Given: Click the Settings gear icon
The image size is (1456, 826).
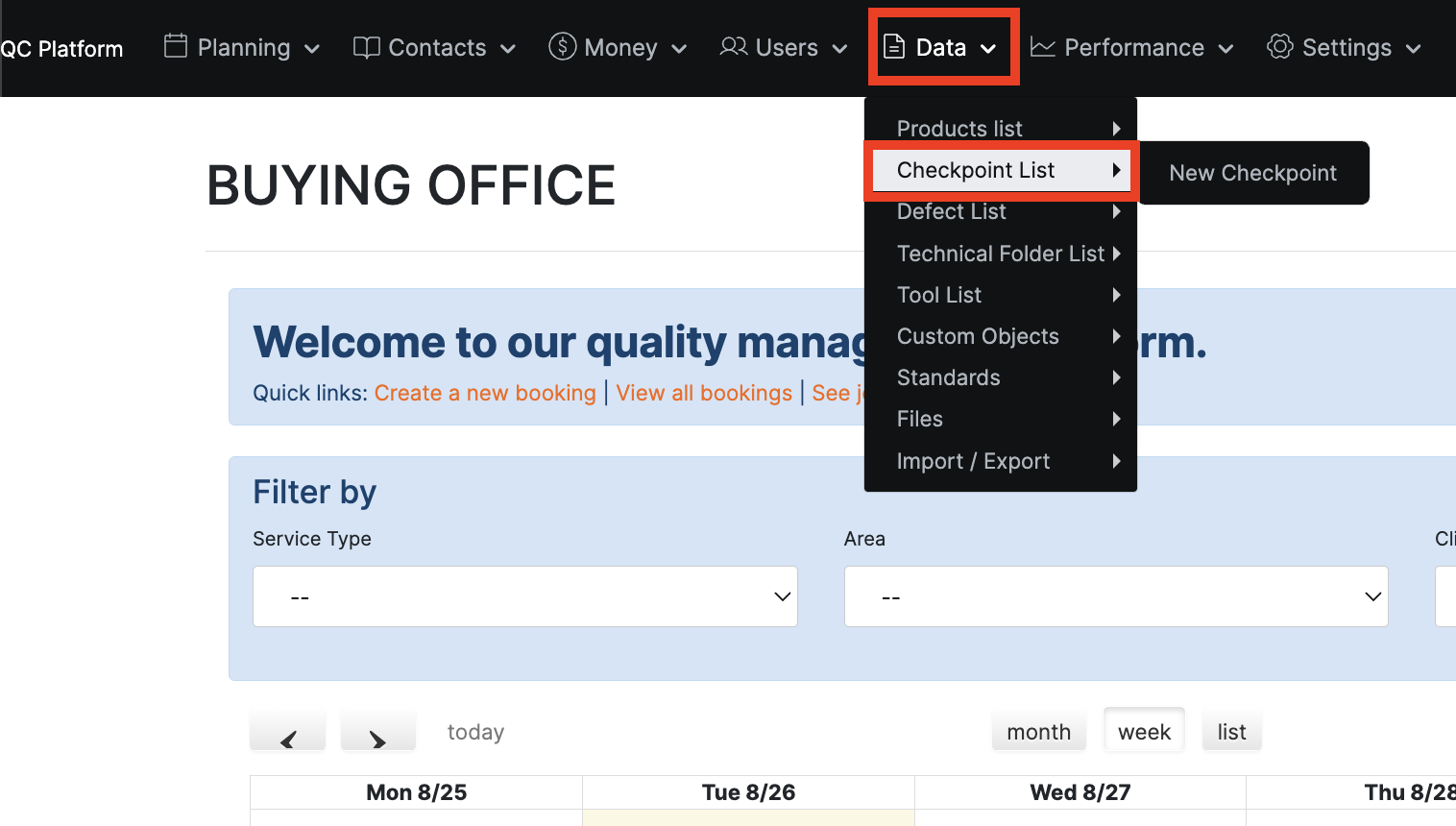Looking at the screenshot, I should 1279,47.
